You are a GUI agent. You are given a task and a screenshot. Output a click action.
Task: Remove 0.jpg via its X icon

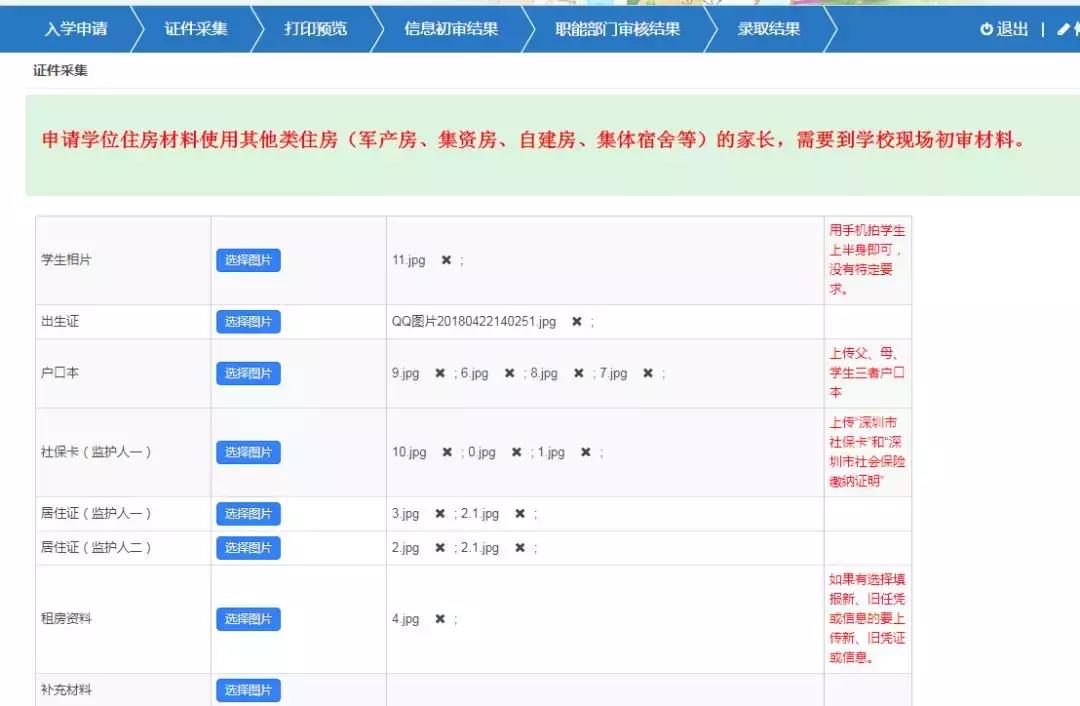[x=515, y=452]
